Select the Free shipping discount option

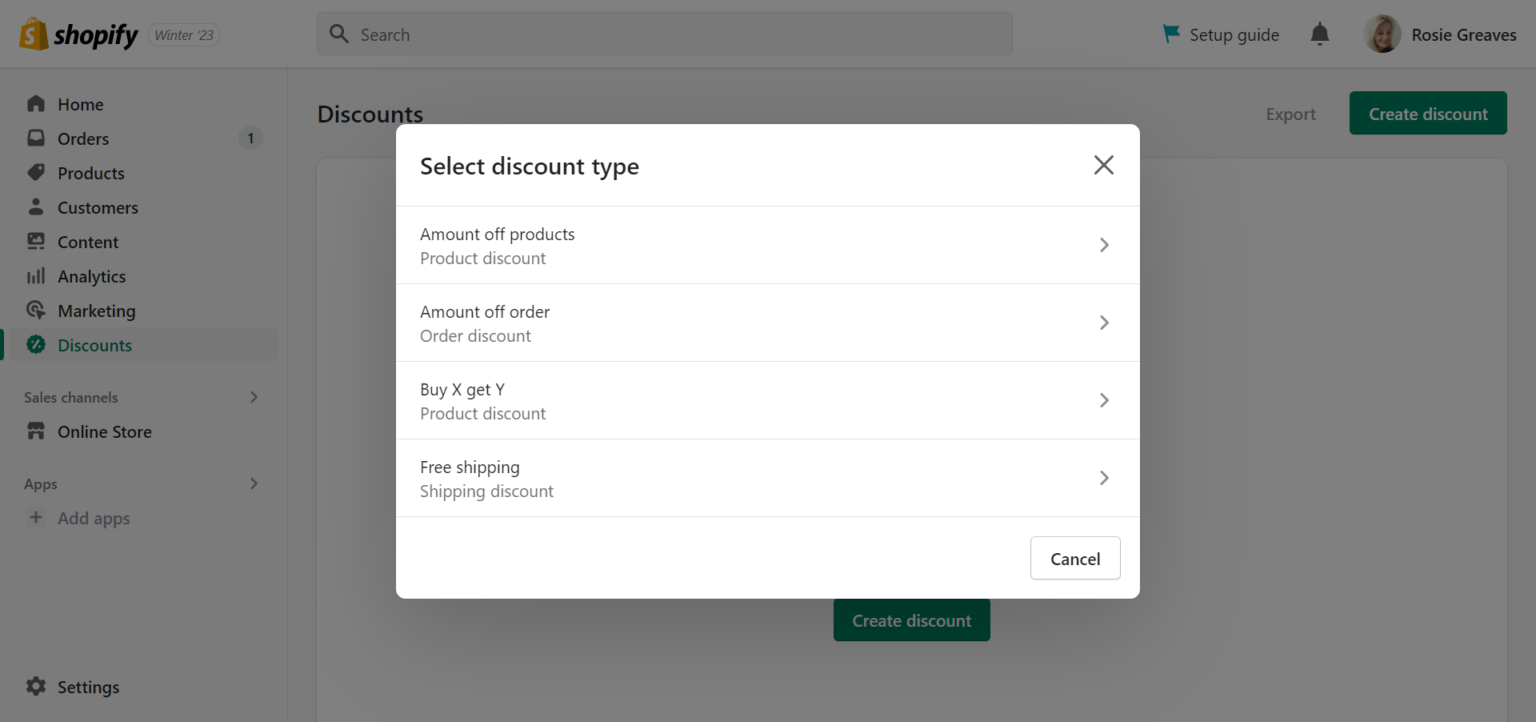pos(768,478)
